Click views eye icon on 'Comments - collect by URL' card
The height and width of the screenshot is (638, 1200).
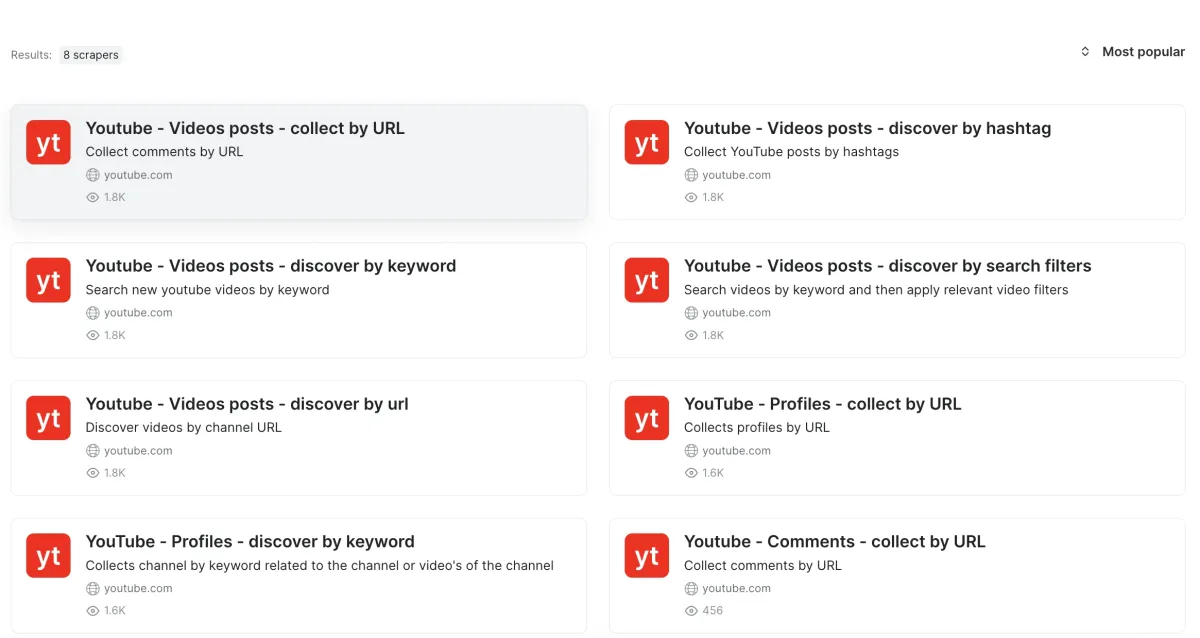pyautogui.click(x=691, y=611)
